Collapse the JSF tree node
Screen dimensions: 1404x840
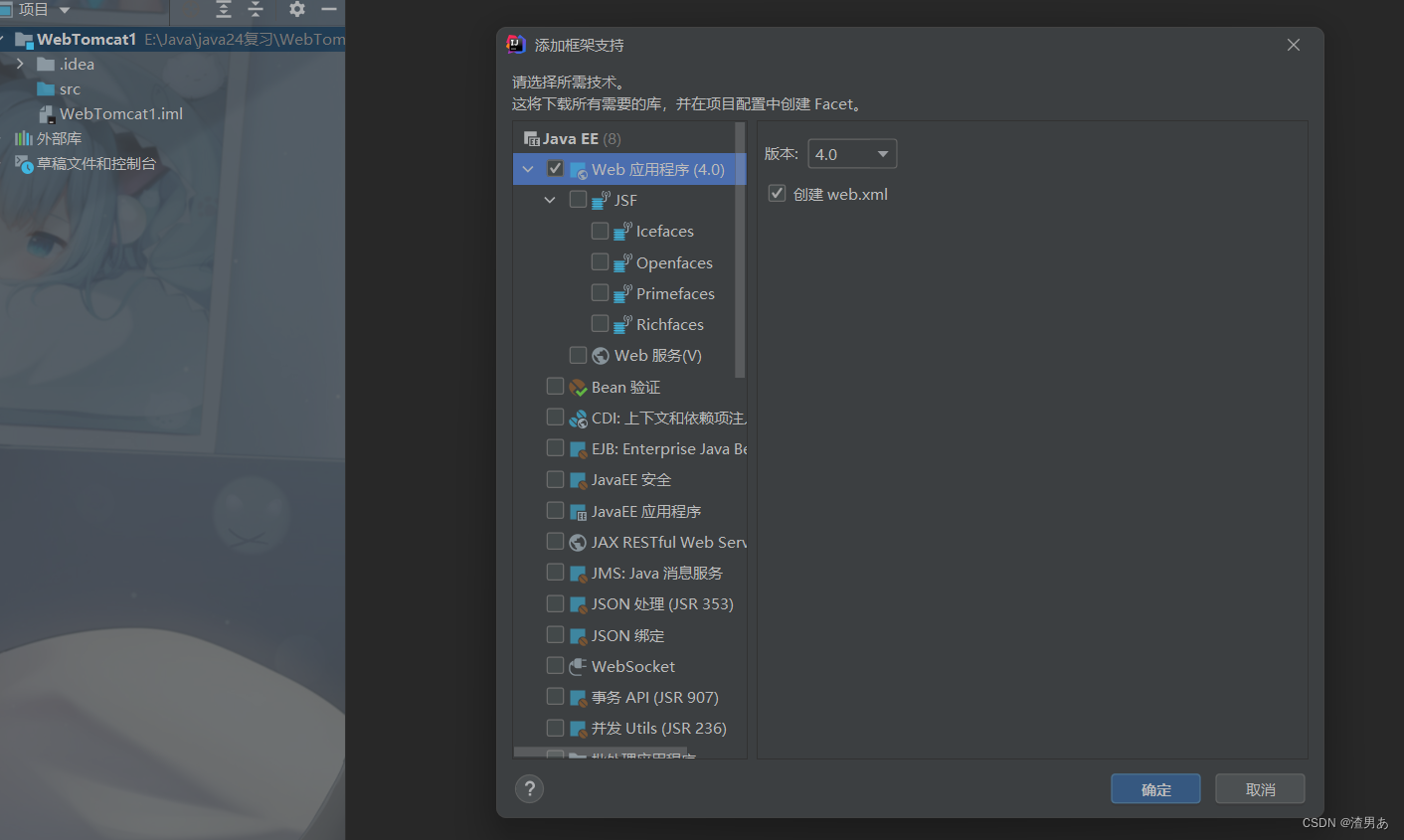tap(550, 200)
